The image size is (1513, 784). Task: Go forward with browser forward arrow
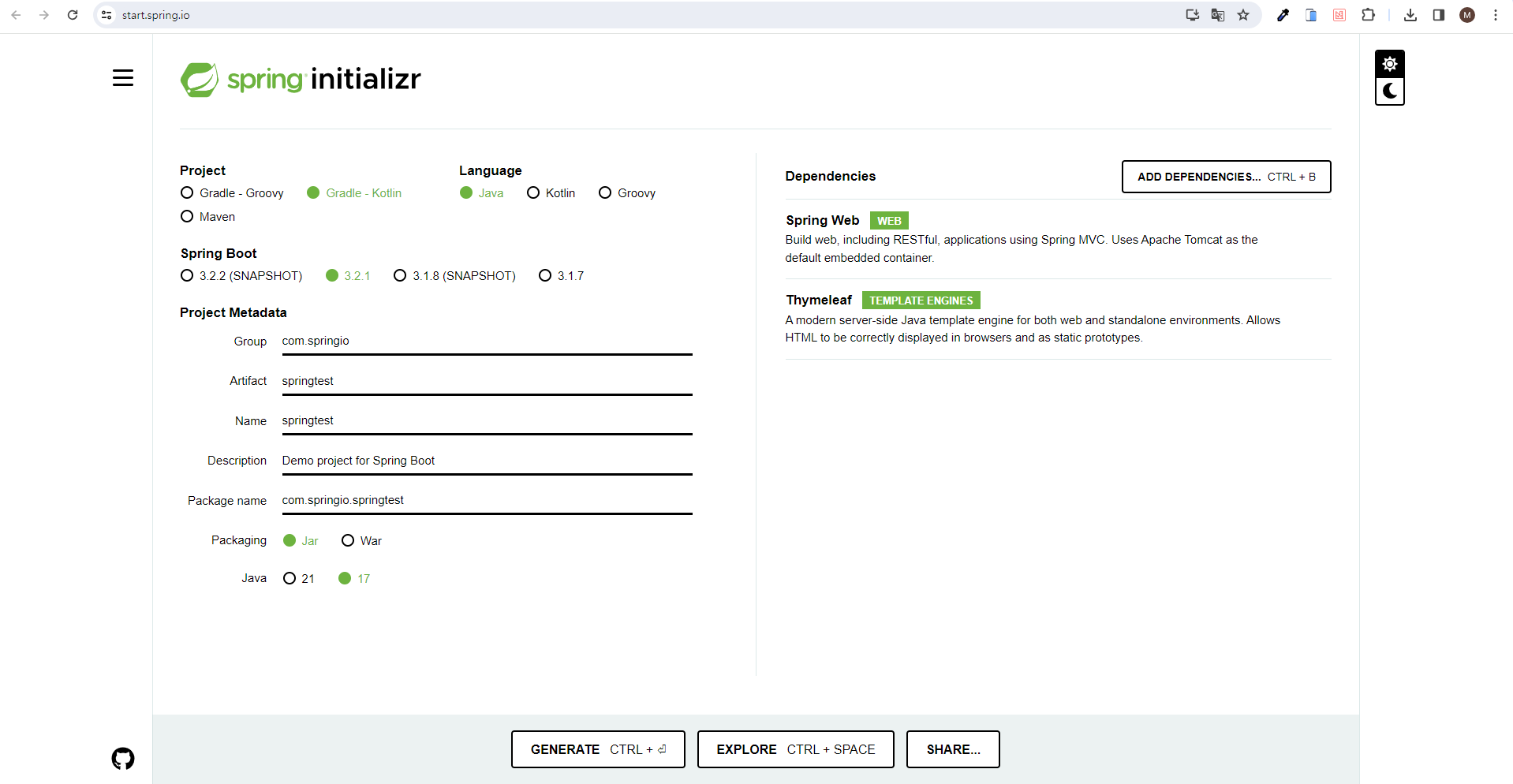44,15
